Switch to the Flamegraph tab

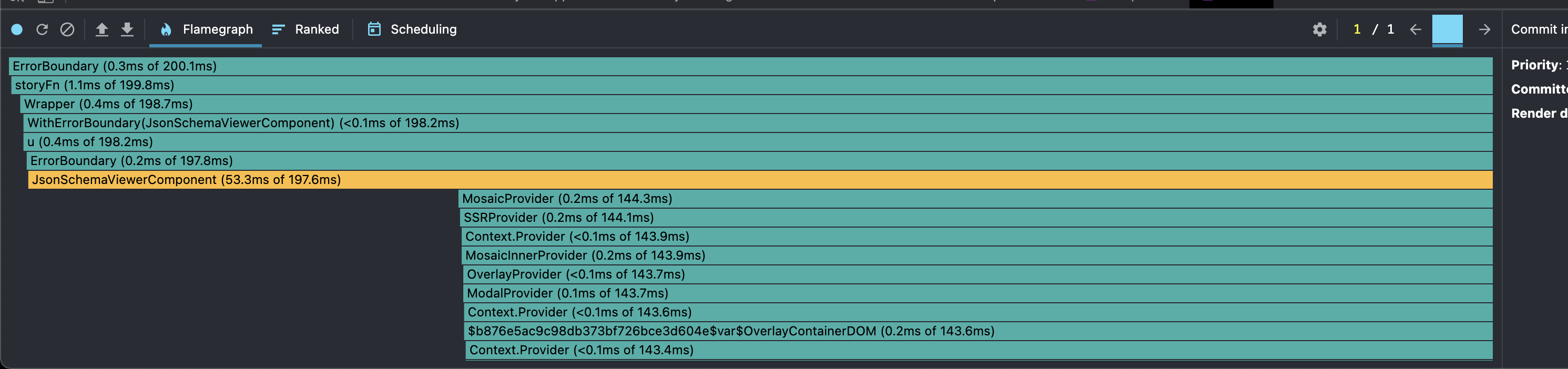206,29
